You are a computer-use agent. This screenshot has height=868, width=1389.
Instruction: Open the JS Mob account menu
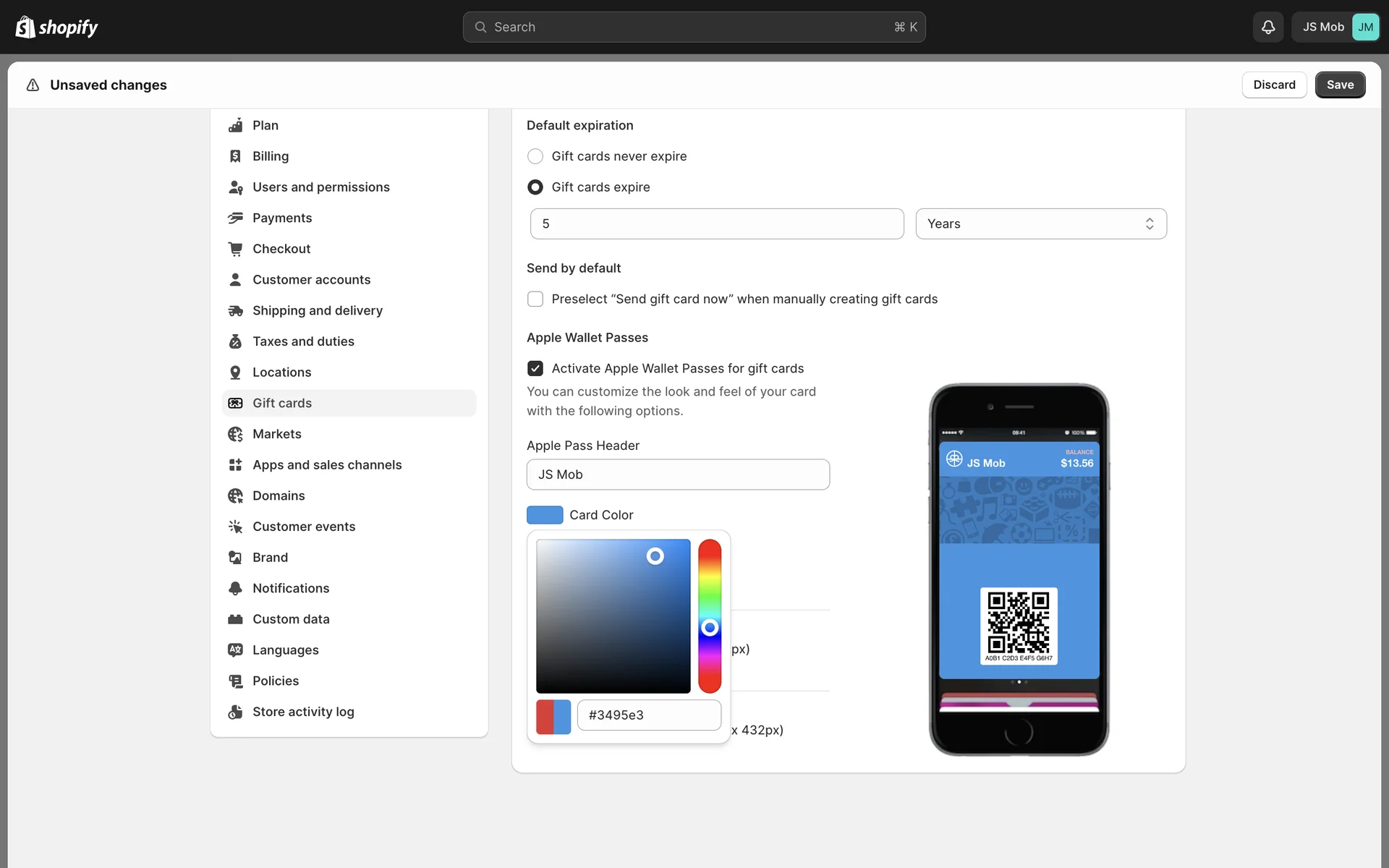click(1335, 27)
